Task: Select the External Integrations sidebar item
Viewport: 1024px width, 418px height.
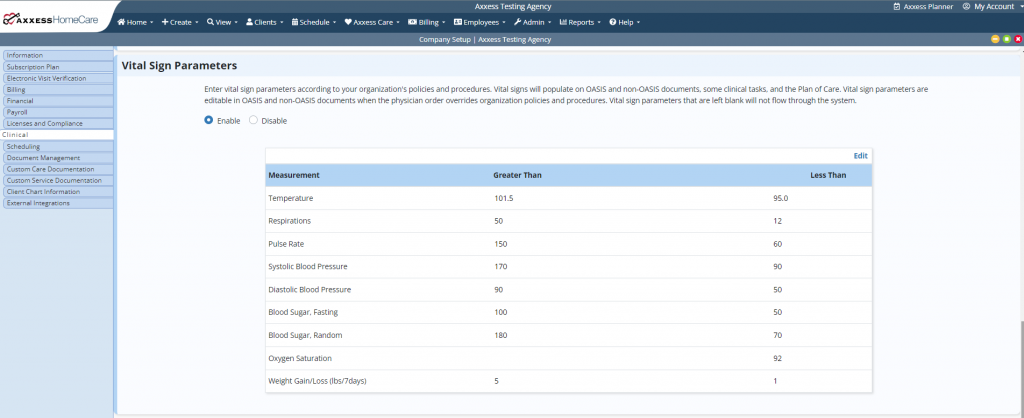Action: point(38,203)
